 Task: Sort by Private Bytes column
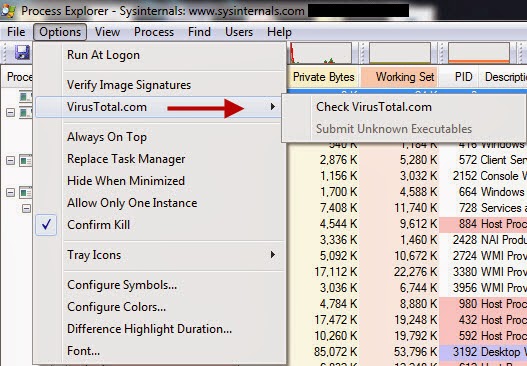pyautogui.click(x=324, y=77)
